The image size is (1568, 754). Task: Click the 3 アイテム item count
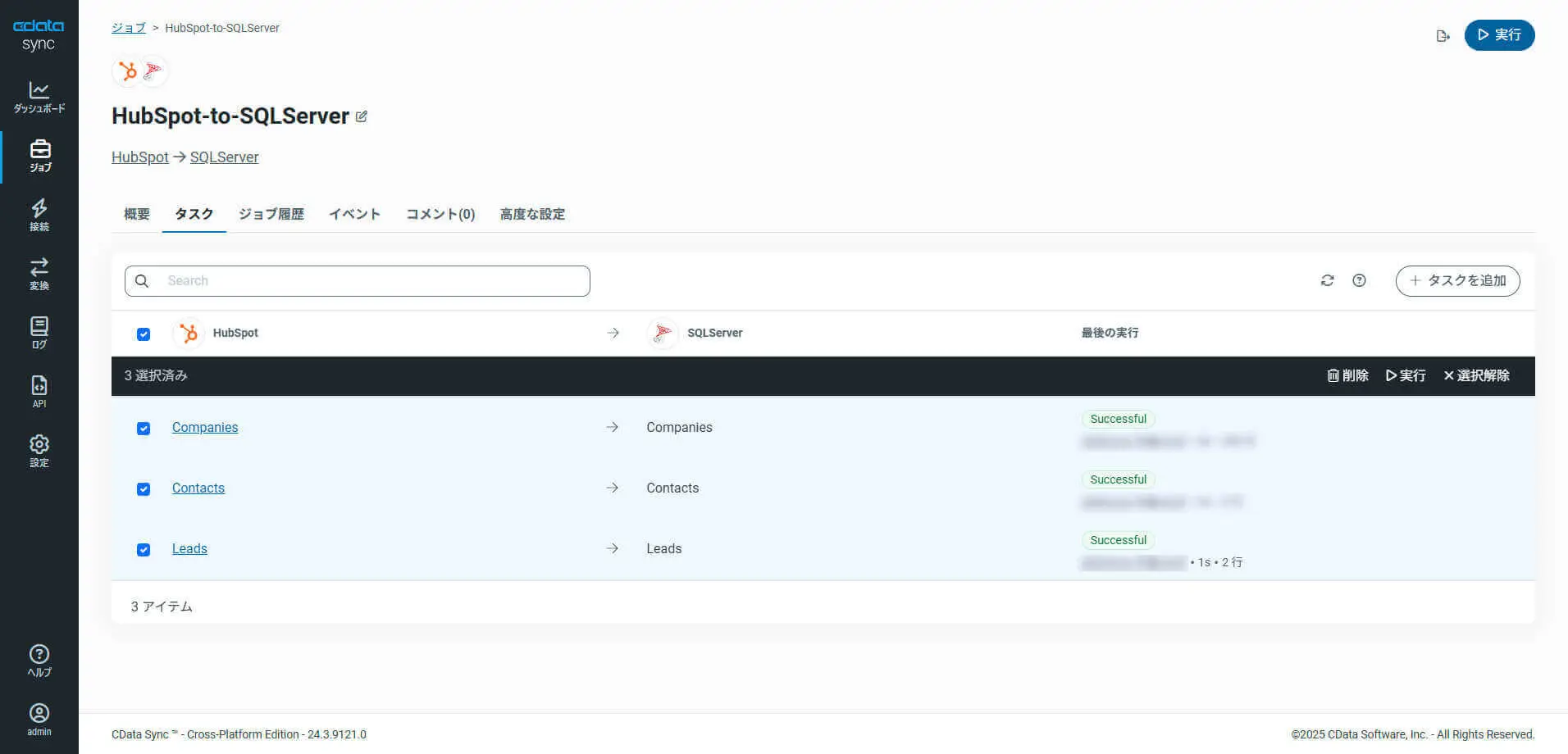162,606
